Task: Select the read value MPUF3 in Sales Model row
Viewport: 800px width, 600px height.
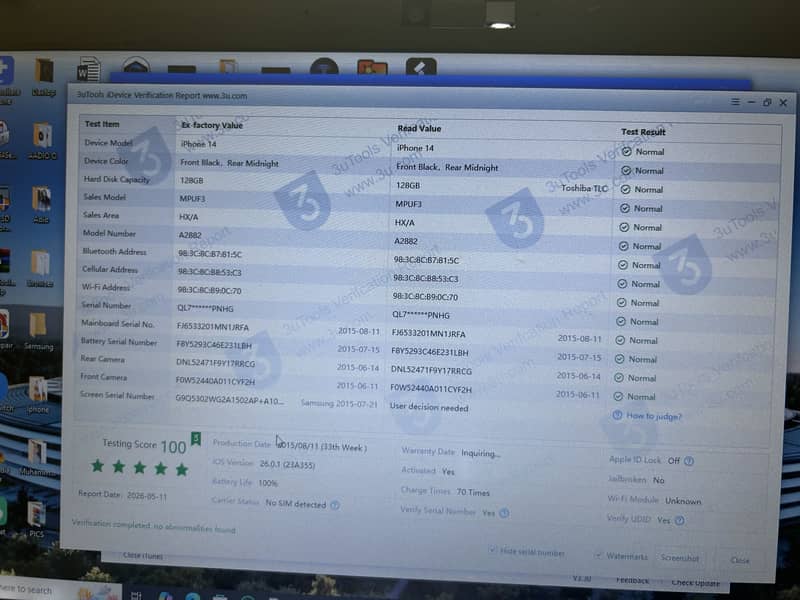Action: (409, 204)
